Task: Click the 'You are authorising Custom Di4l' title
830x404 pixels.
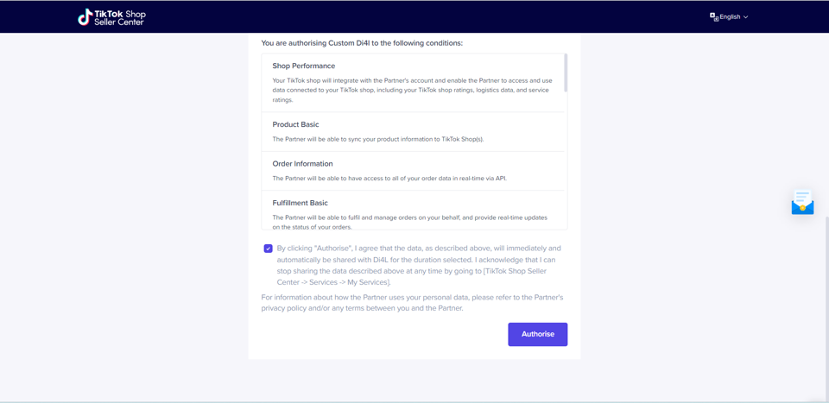Action: coord(361,43)
